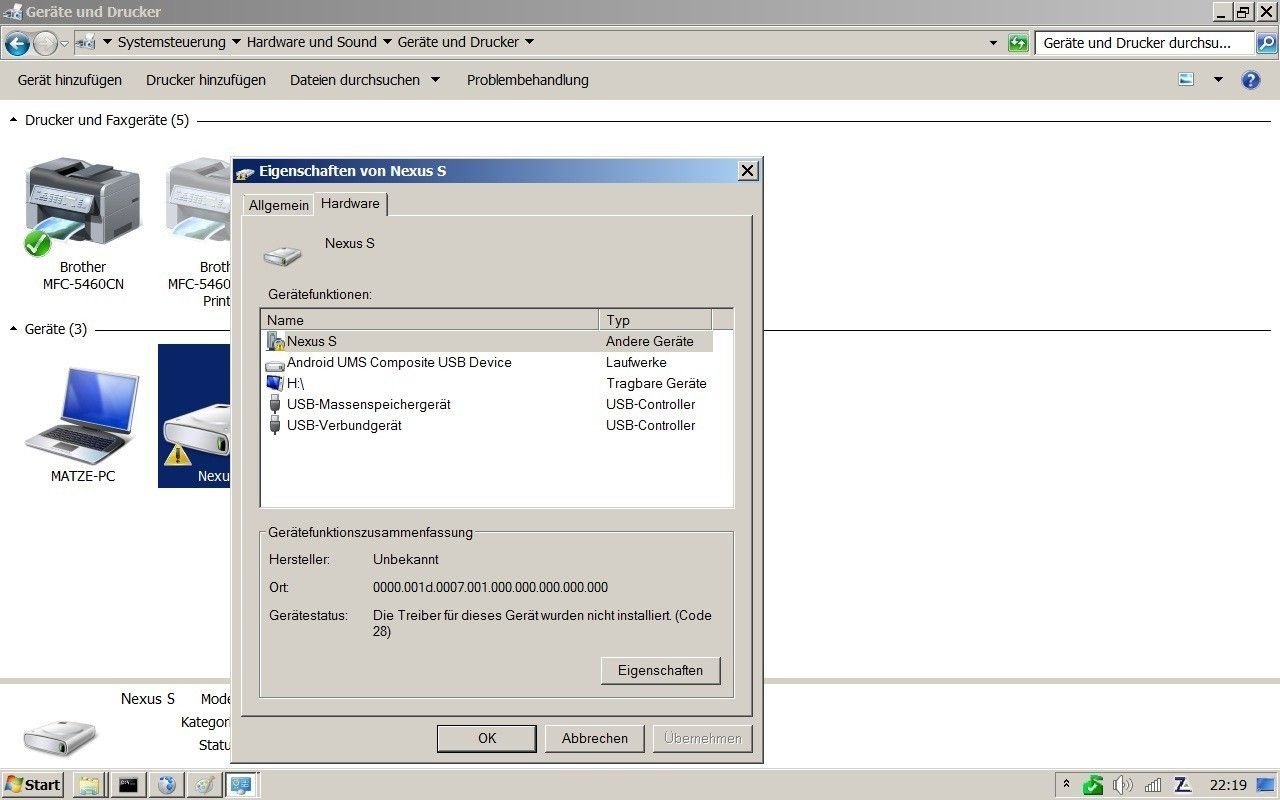The height and width of the screenshot is (800, 1280).
Task: Click the Back navigation arrow button
Action: point(17,43)
